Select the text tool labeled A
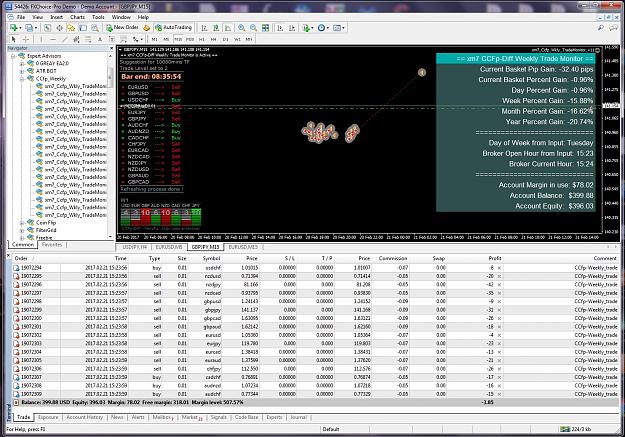625x437 pixels. click(100, 39)
